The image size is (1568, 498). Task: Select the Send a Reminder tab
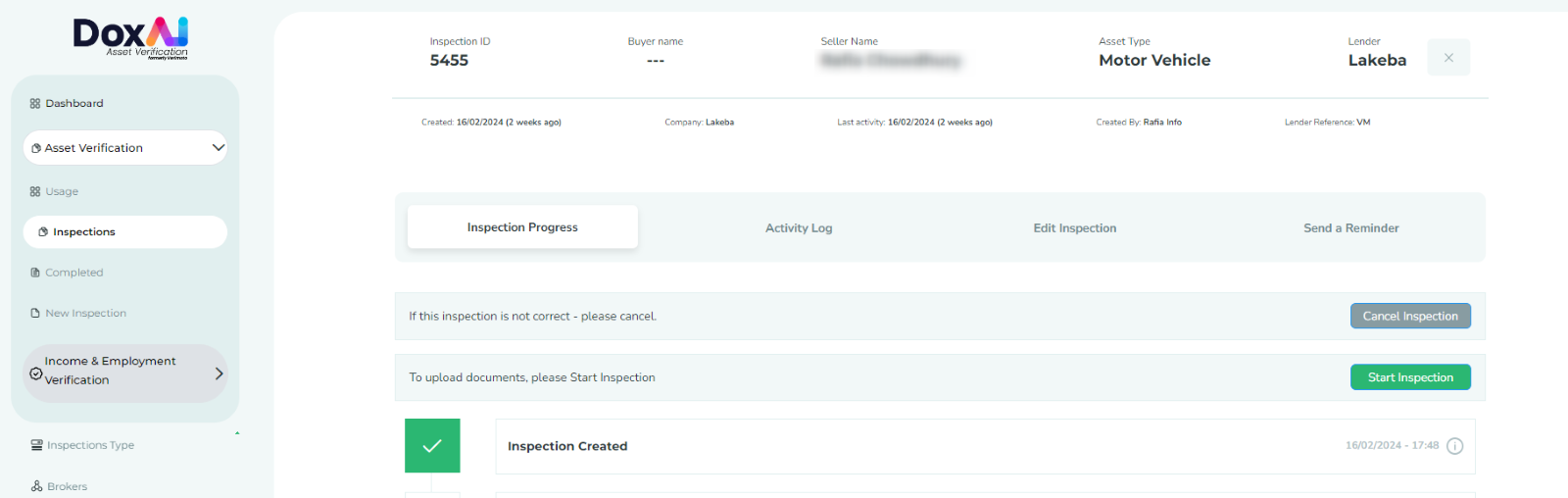[x=1350, y=228]
